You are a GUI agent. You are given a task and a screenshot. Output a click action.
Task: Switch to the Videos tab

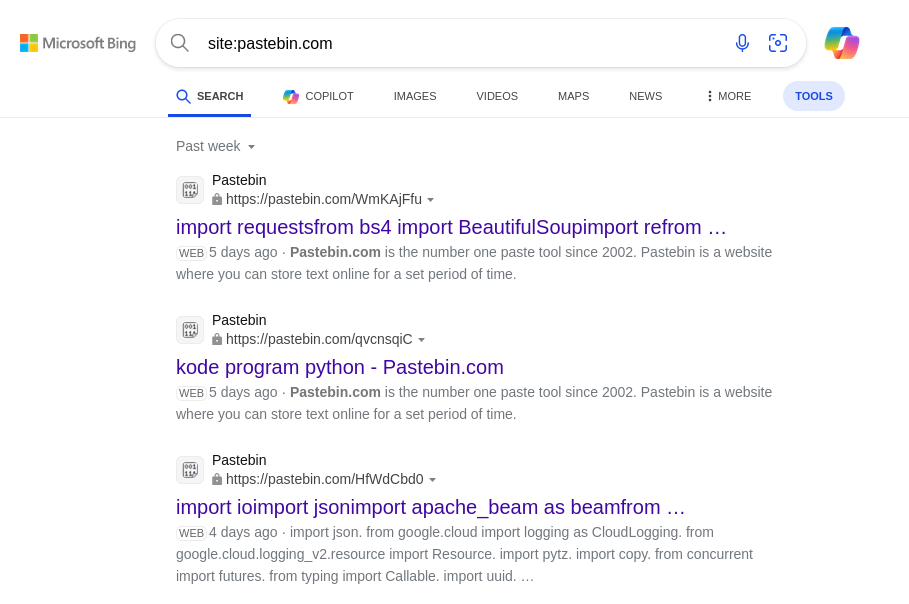coord(497,96)
